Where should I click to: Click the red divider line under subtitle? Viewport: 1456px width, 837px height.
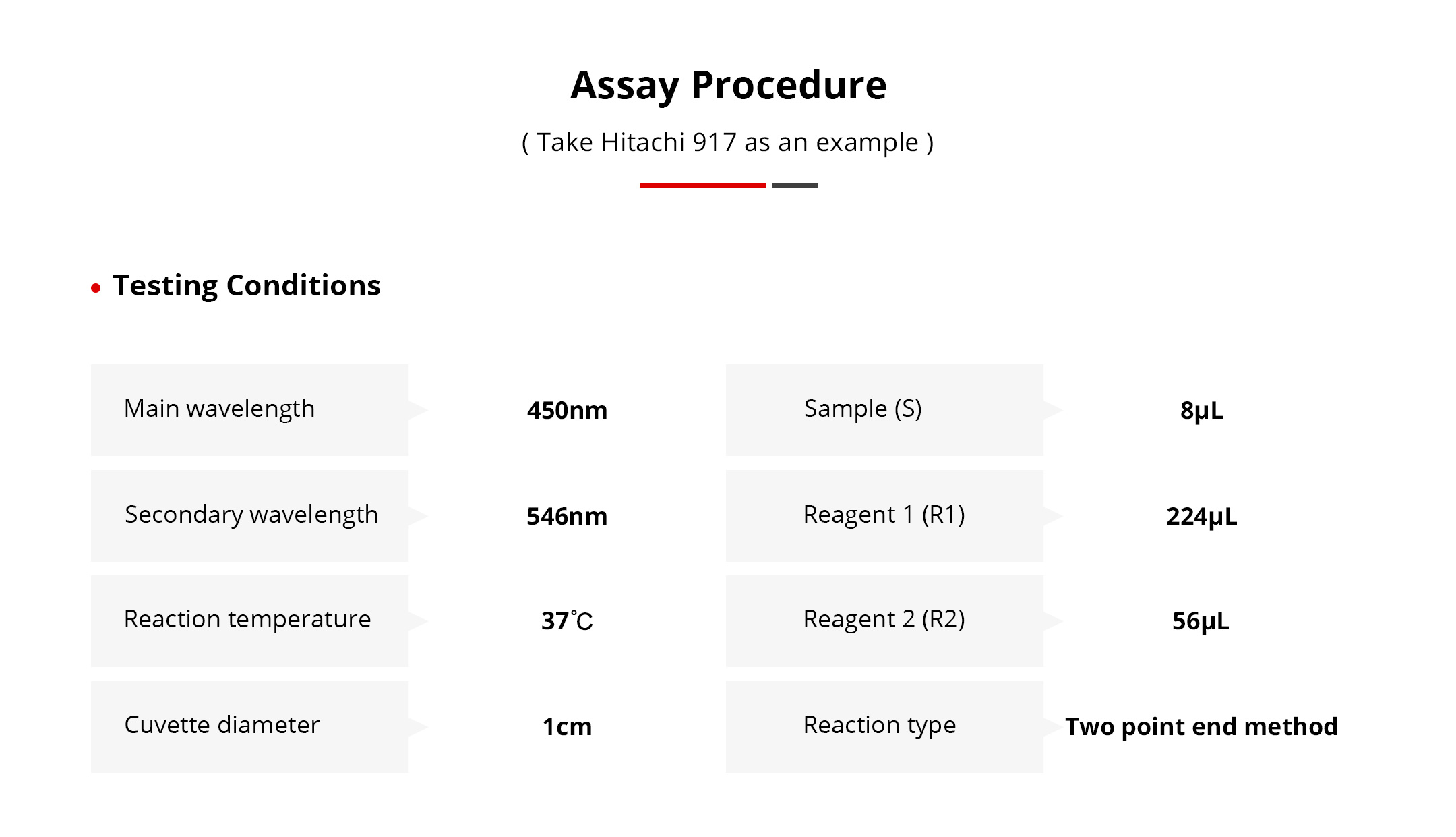tap(702, 185)
